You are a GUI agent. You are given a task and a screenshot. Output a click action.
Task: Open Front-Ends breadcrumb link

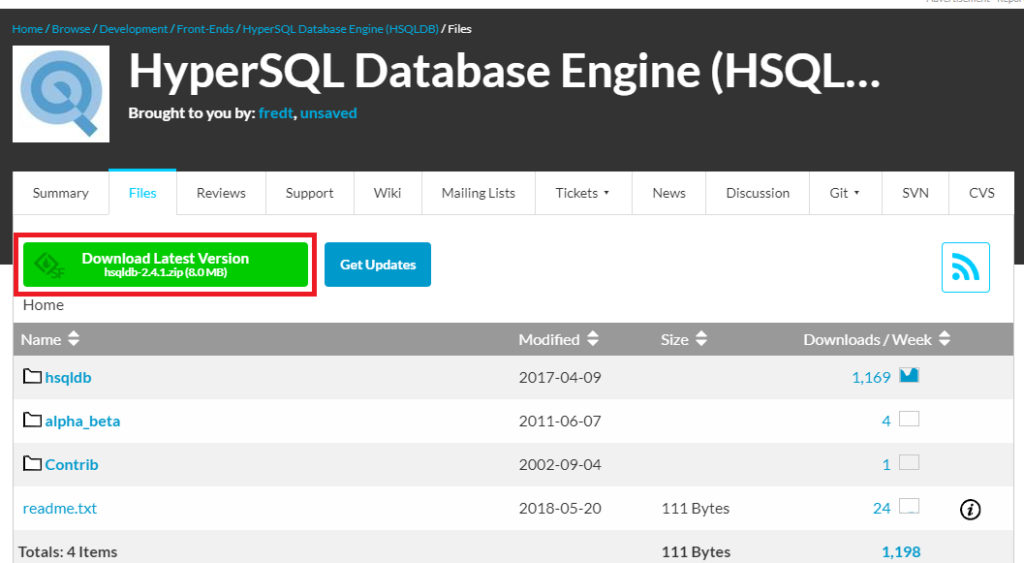(205, 29)
